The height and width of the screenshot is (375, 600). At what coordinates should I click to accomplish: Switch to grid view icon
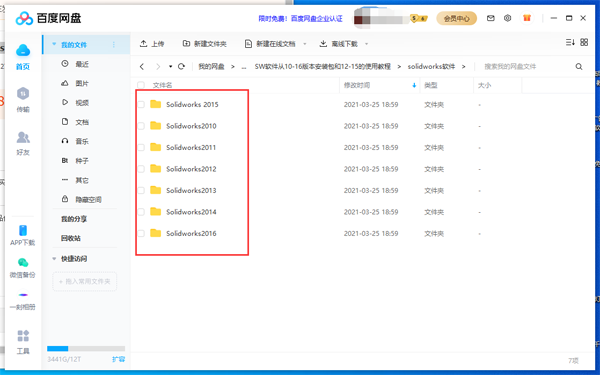tap(584, 42)
